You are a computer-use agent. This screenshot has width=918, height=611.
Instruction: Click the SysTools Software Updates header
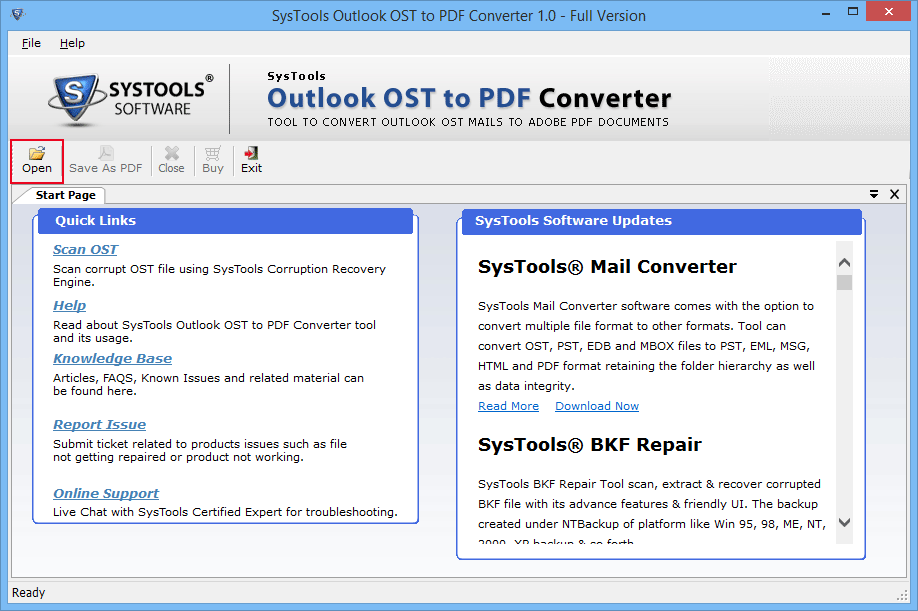pos(662,221)
